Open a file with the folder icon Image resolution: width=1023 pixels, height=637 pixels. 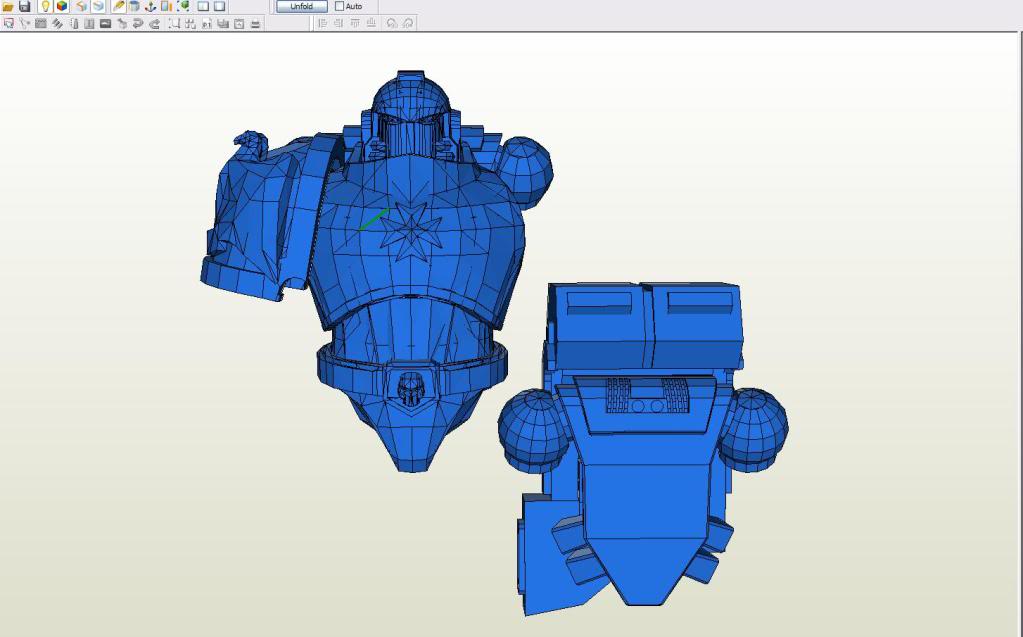pos(8,7)
